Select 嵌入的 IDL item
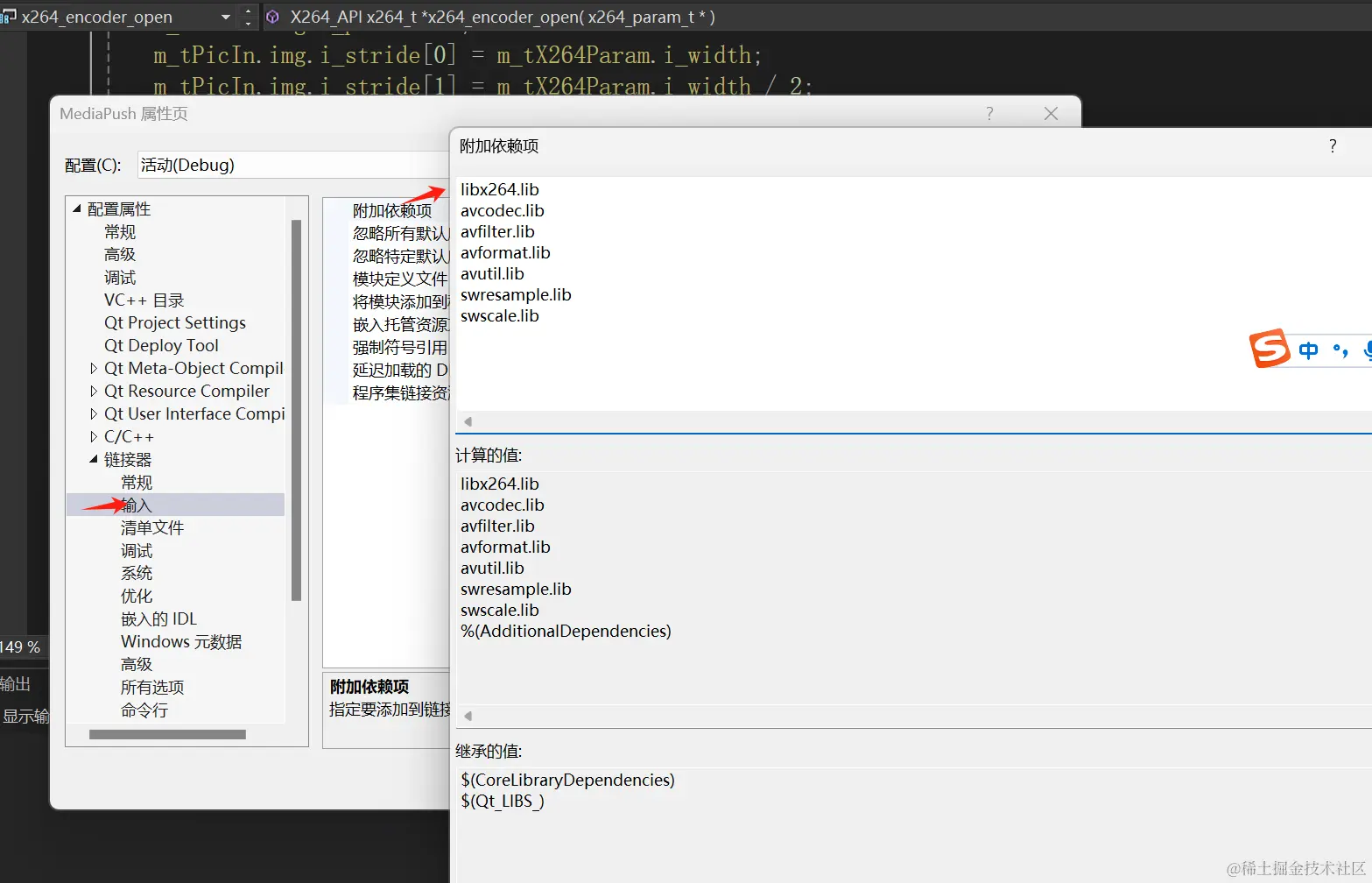Image resolution: width=1372 pixels, height=883 pixels. click(158, 619)
